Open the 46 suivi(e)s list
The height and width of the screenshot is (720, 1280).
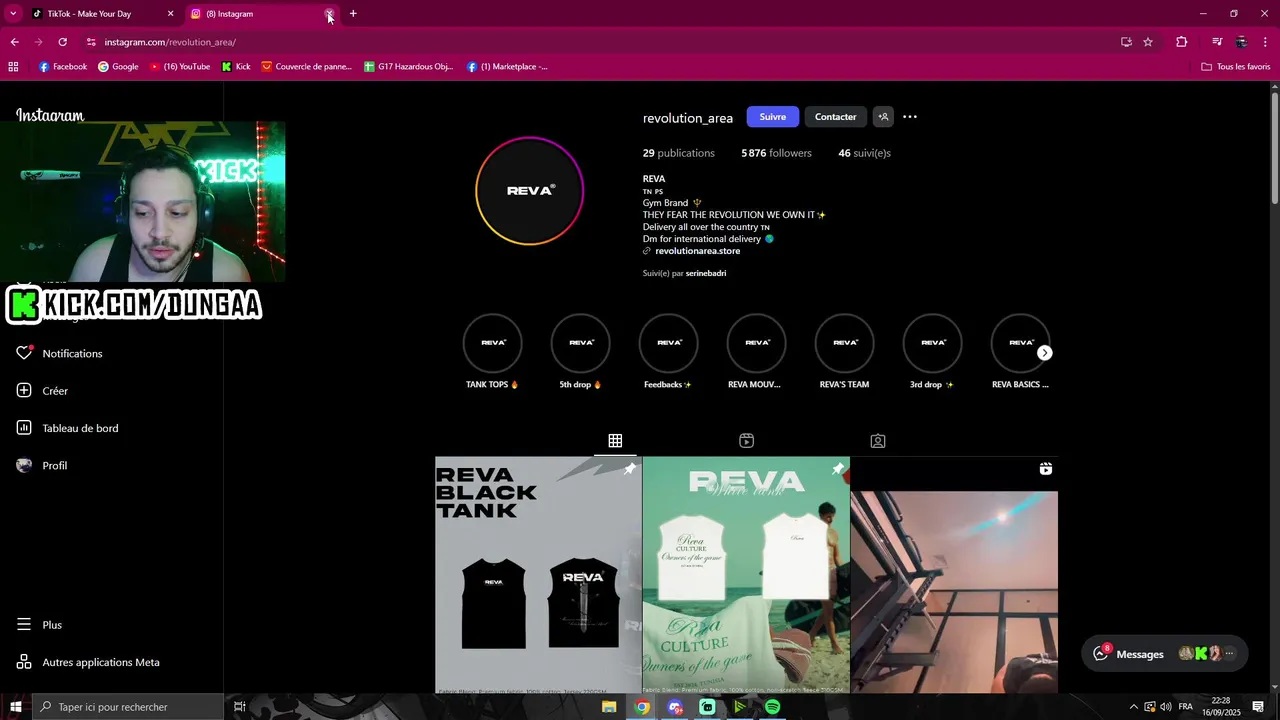coord(864,153)
